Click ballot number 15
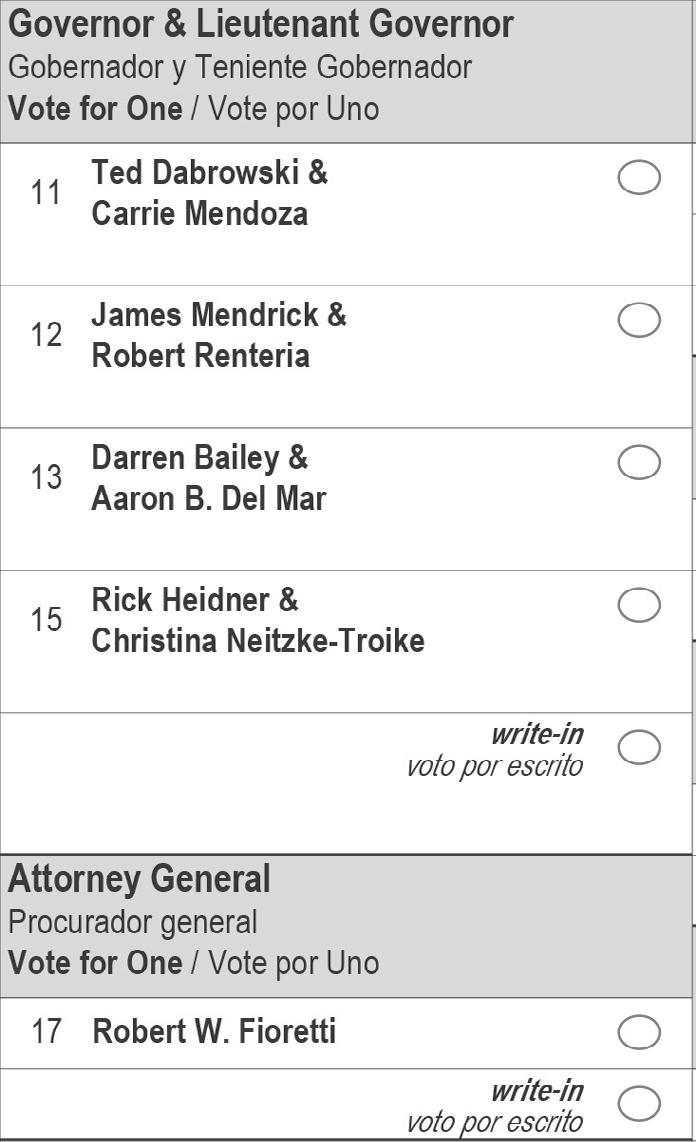The width and height of the screenshot is (696, 1142). pos(46,620)
